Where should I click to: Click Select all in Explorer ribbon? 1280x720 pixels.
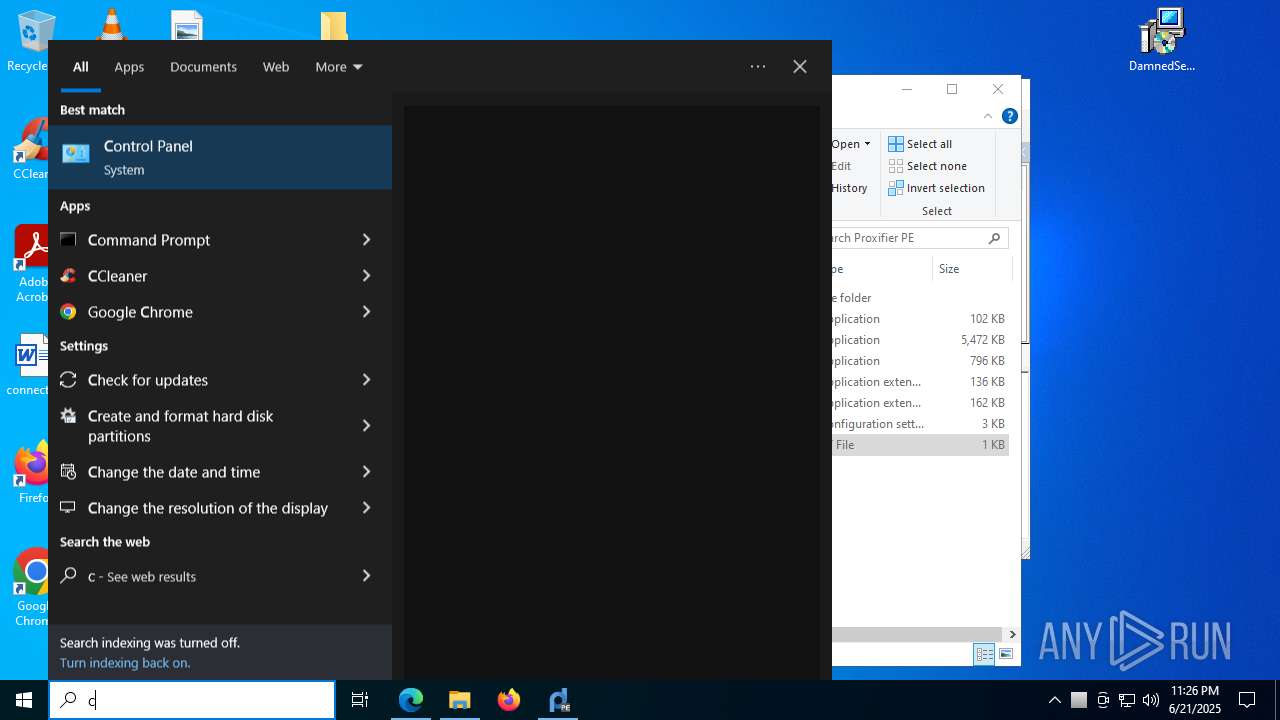click(x=920, y=144)
